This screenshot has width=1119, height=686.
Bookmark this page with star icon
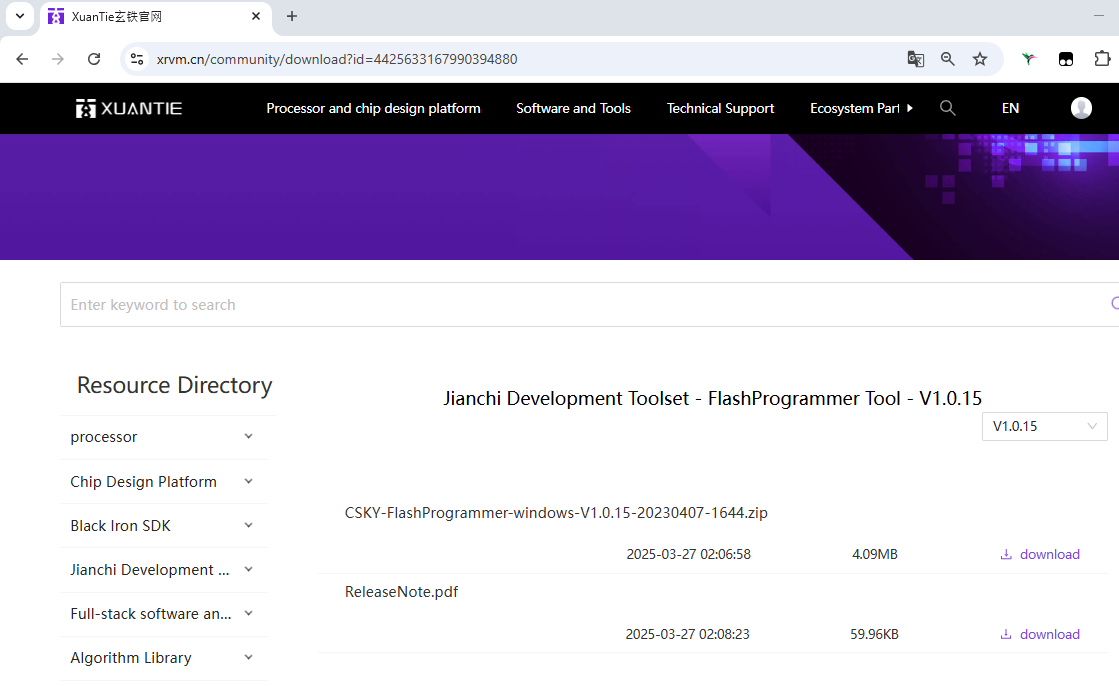(980, 59)
